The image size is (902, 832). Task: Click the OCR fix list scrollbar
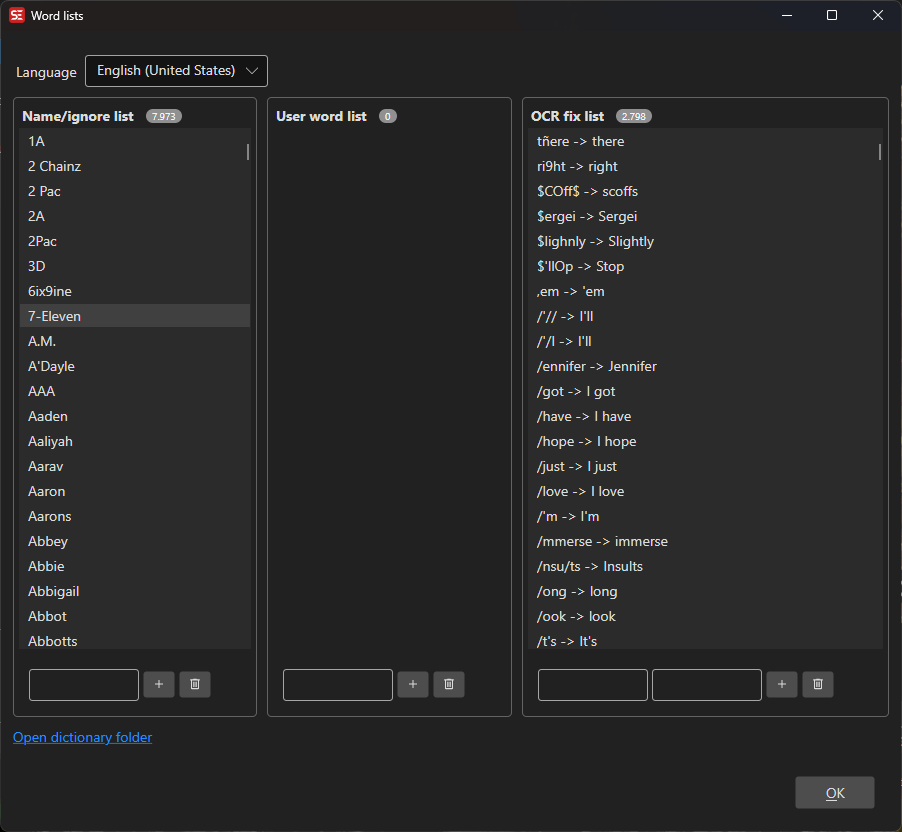(882, 151)
